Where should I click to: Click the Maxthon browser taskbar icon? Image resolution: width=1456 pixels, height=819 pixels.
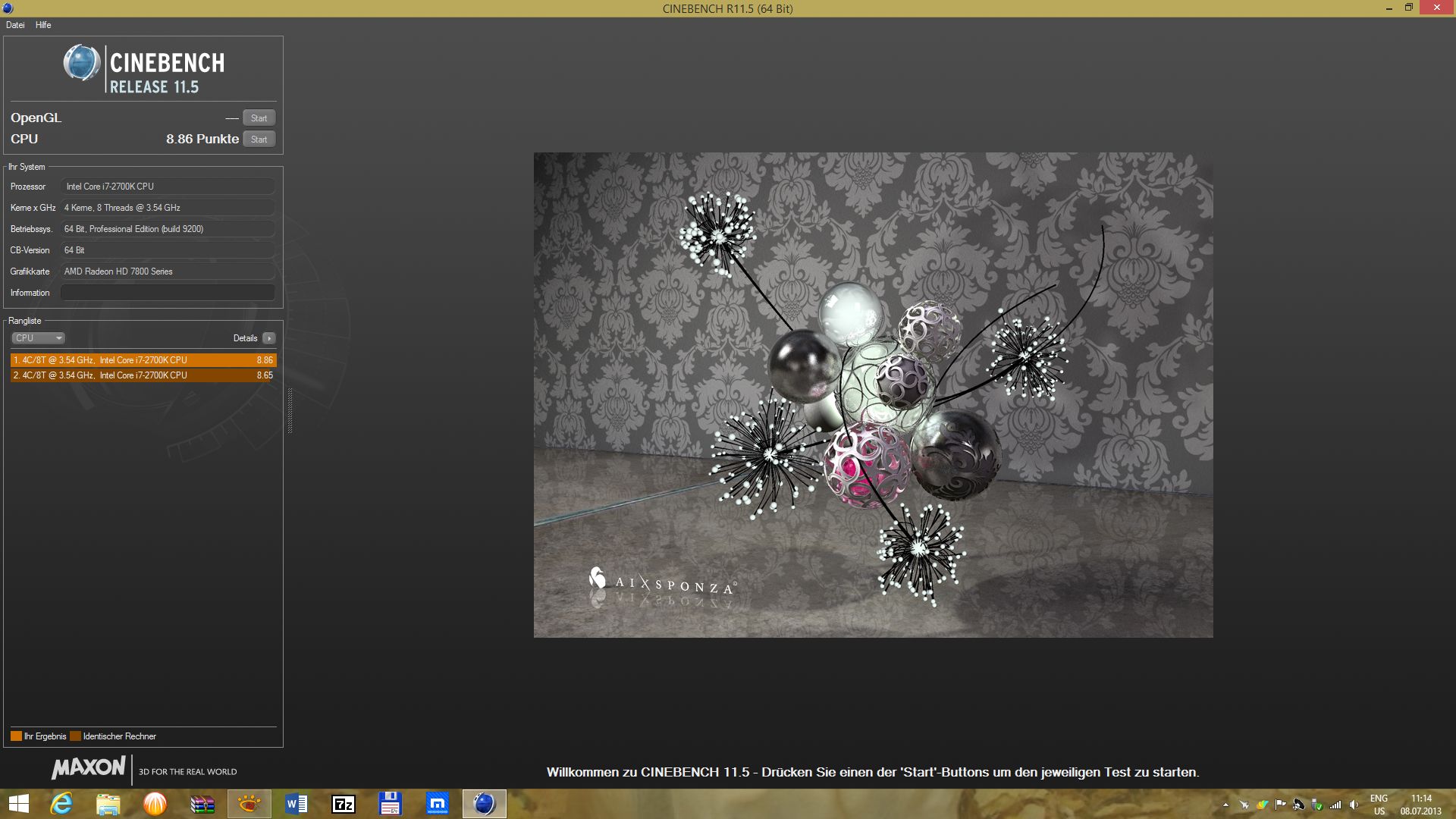click(438, 804)
